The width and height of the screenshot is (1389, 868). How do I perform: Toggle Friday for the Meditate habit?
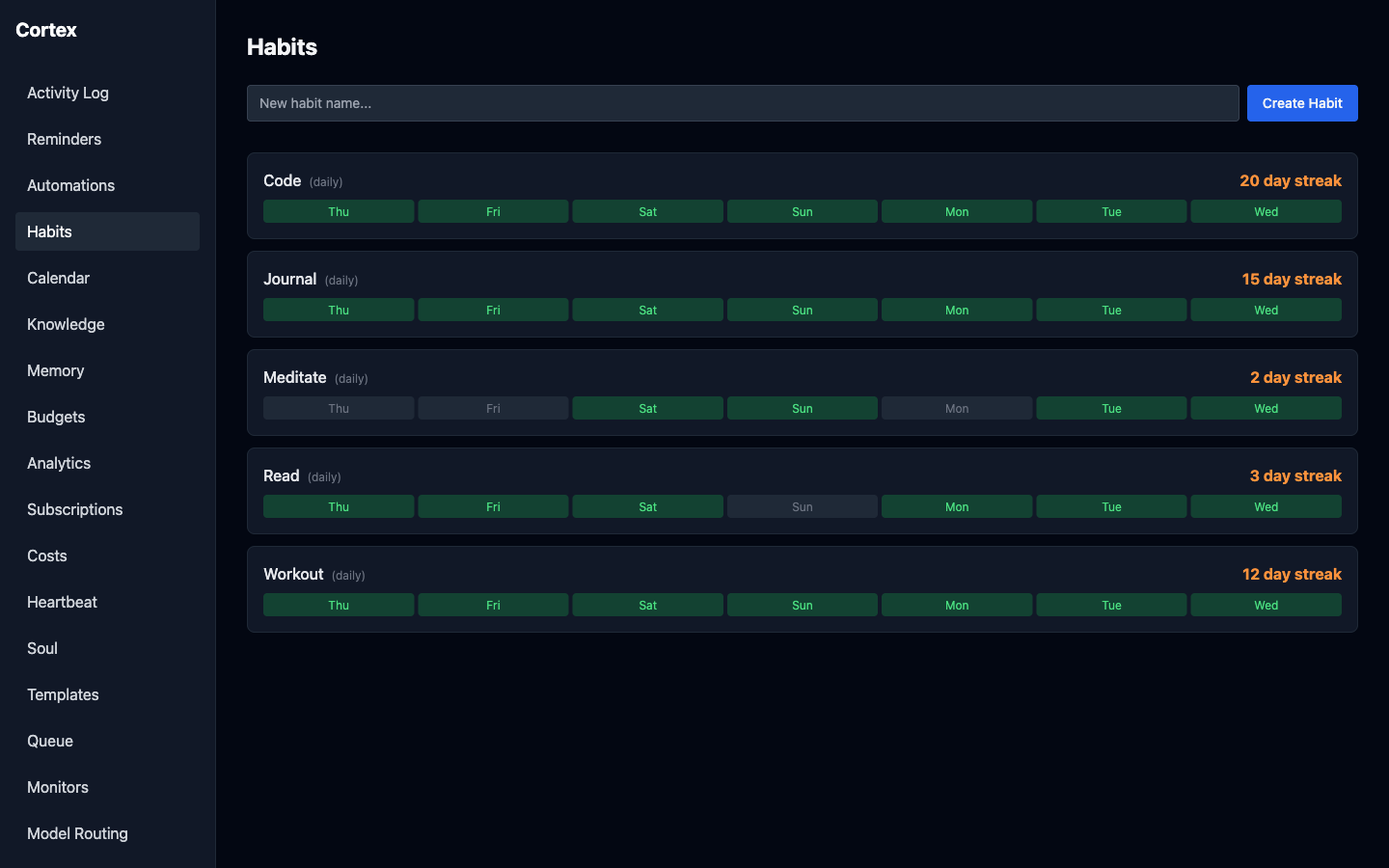(x=493, y=408)
